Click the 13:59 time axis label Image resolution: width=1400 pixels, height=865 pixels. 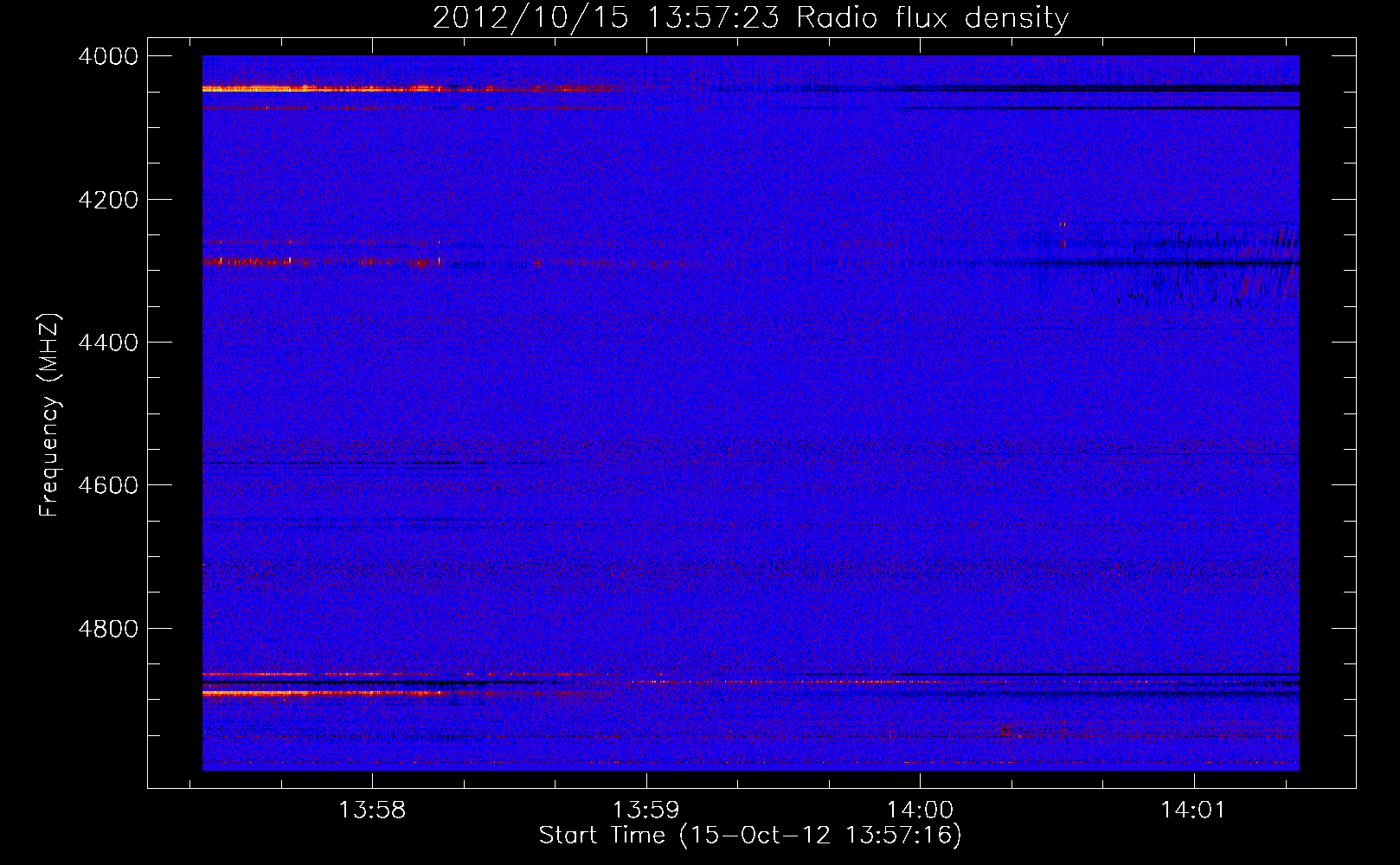pyautogui.click(x=646, y=811)
